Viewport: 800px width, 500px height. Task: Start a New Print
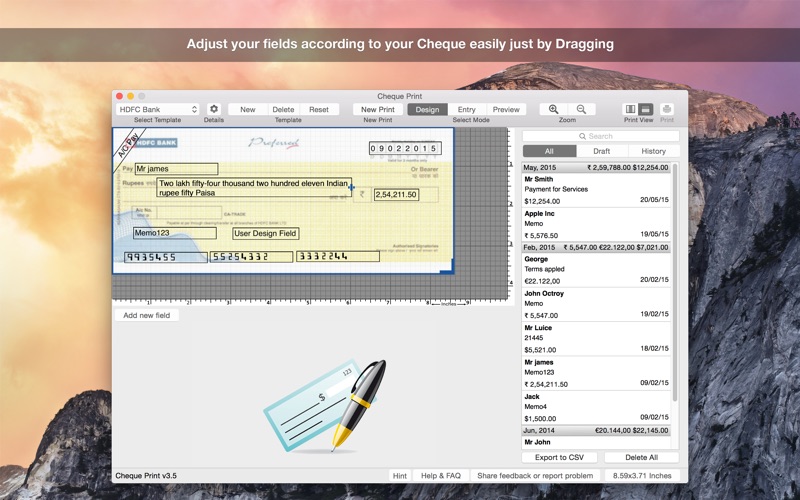[x=378, y=109]
